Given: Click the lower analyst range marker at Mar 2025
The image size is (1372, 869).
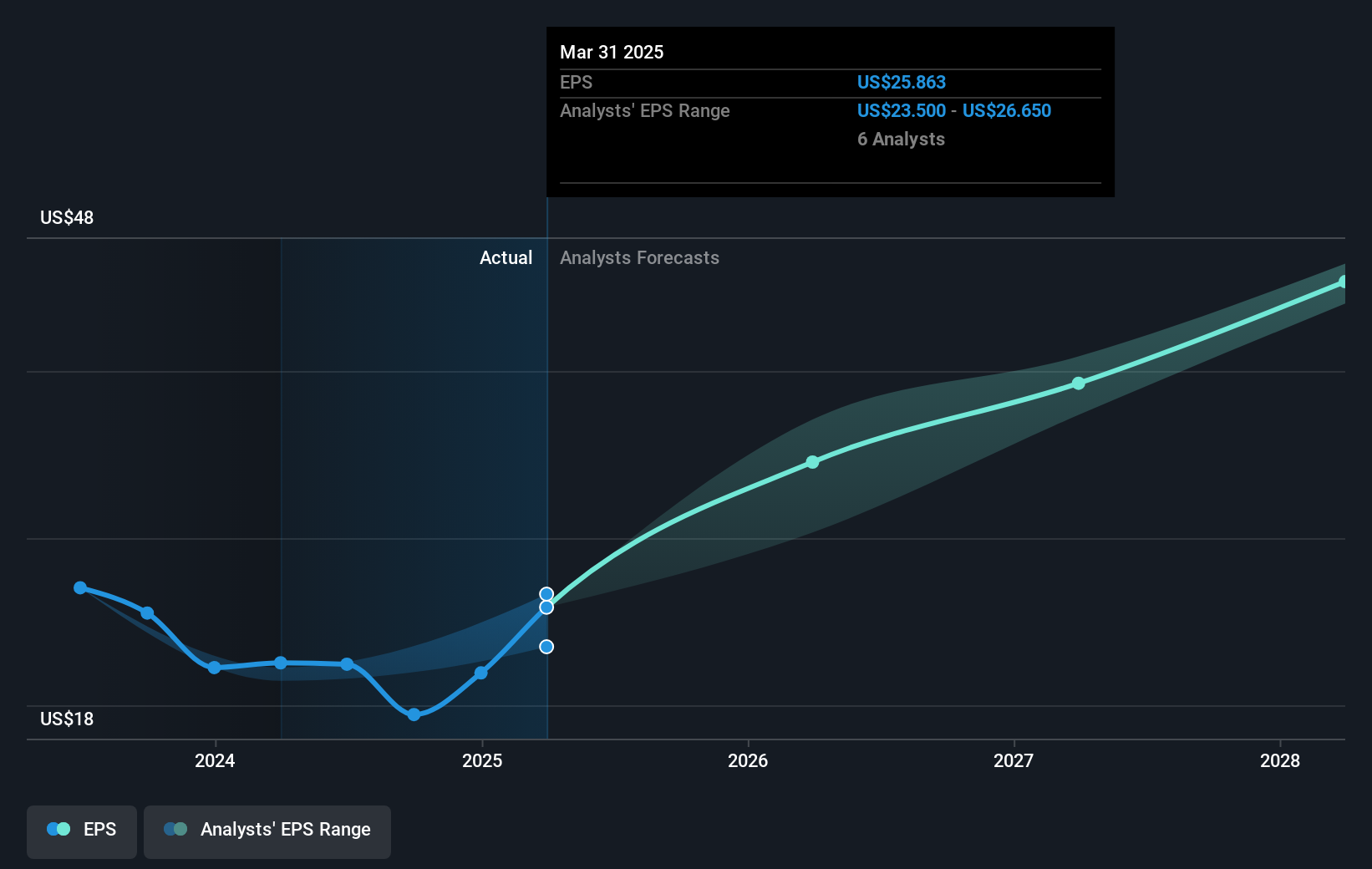Looking at the screenshot, I should 546,647.
